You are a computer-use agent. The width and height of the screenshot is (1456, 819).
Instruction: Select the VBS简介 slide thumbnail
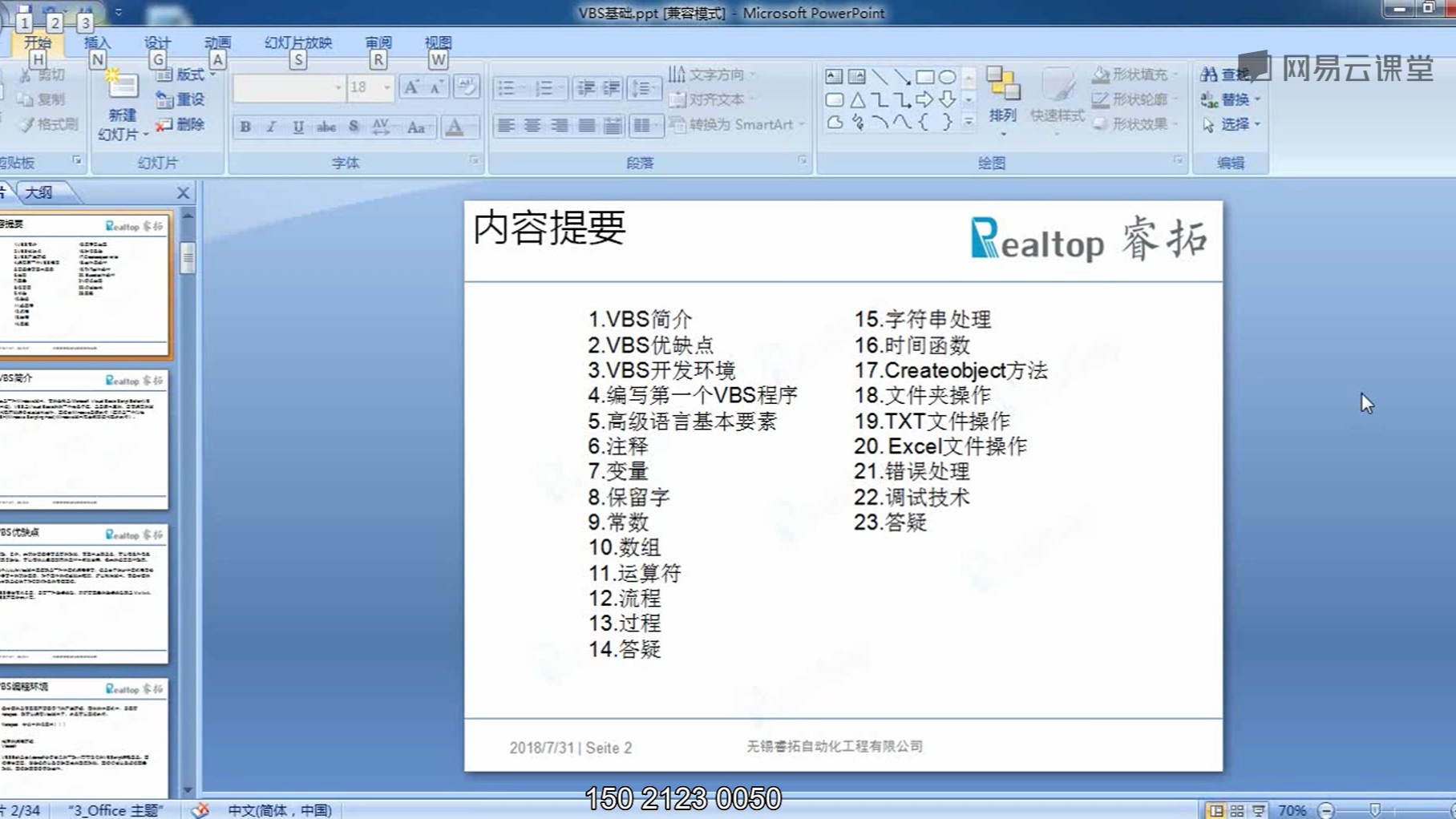[83, 439]
